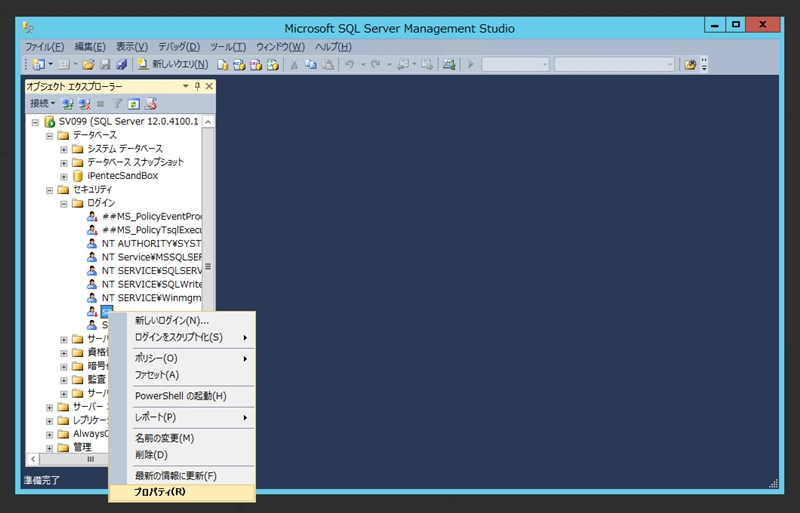The width and height of the screenshot is (800, 513).
Task: Open the ウィンドウ(W) menu
Action: point(280,47)
